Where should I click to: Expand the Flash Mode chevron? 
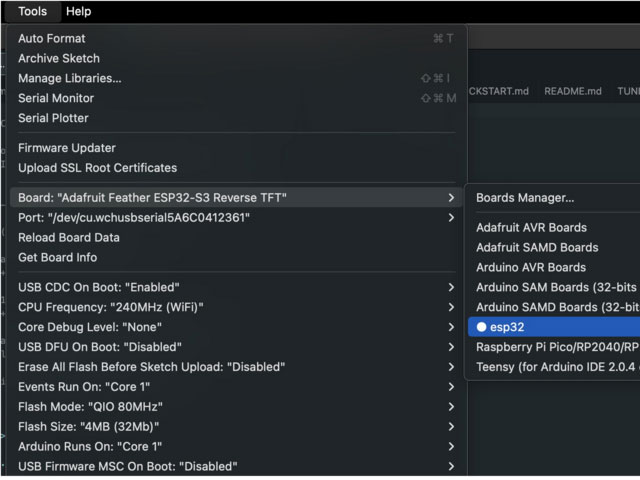pos(451,407)
